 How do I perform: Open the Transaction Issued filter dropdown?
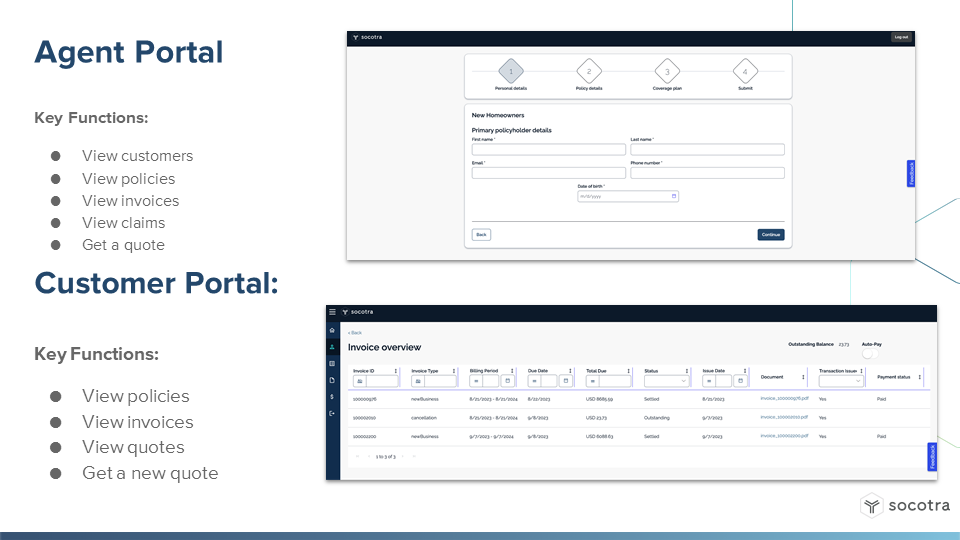841,381
